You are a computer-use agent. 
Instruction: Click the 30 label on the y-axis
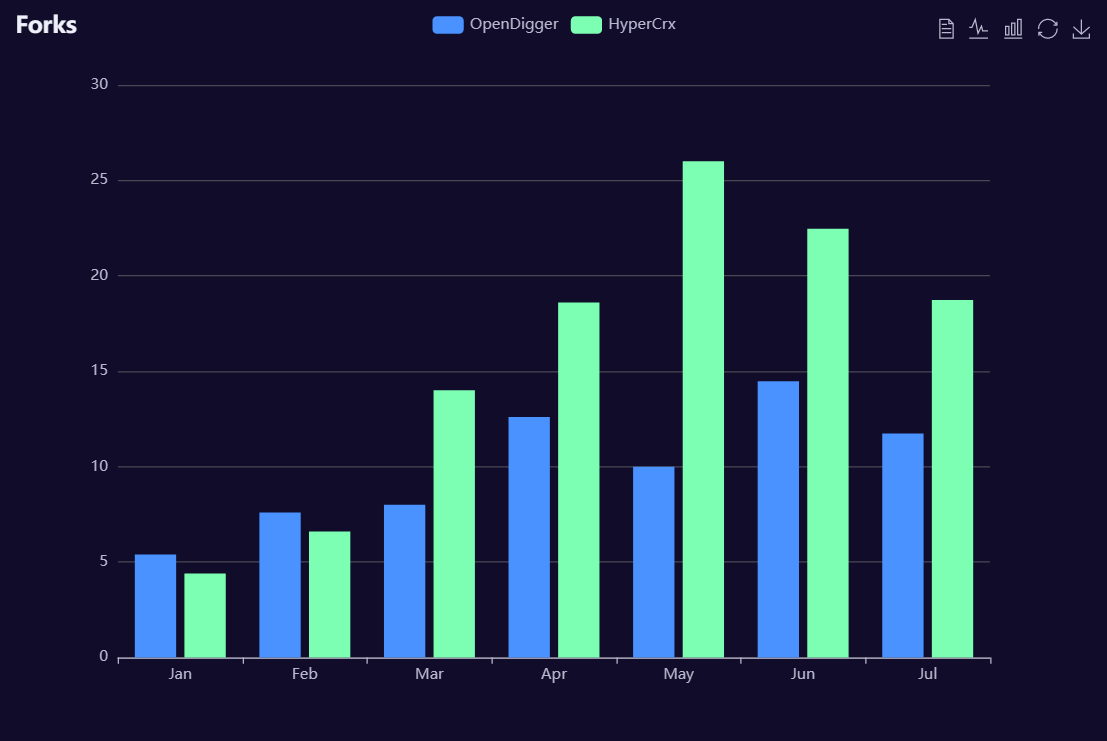click(x=99, y=83)
